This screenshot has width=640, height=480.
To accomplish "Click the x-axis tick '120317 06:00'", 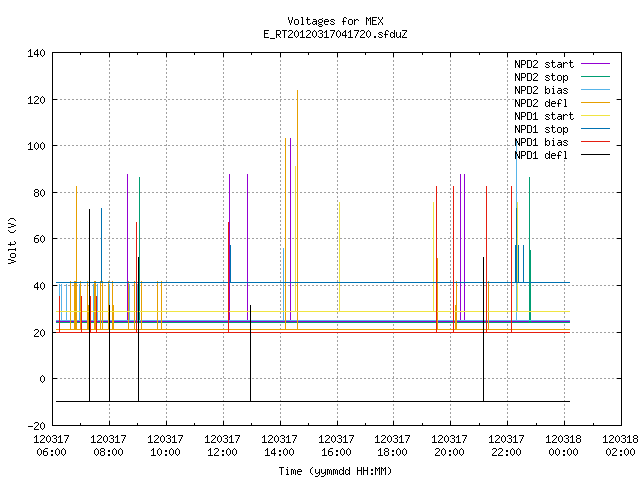I will [x=51, y=446].
